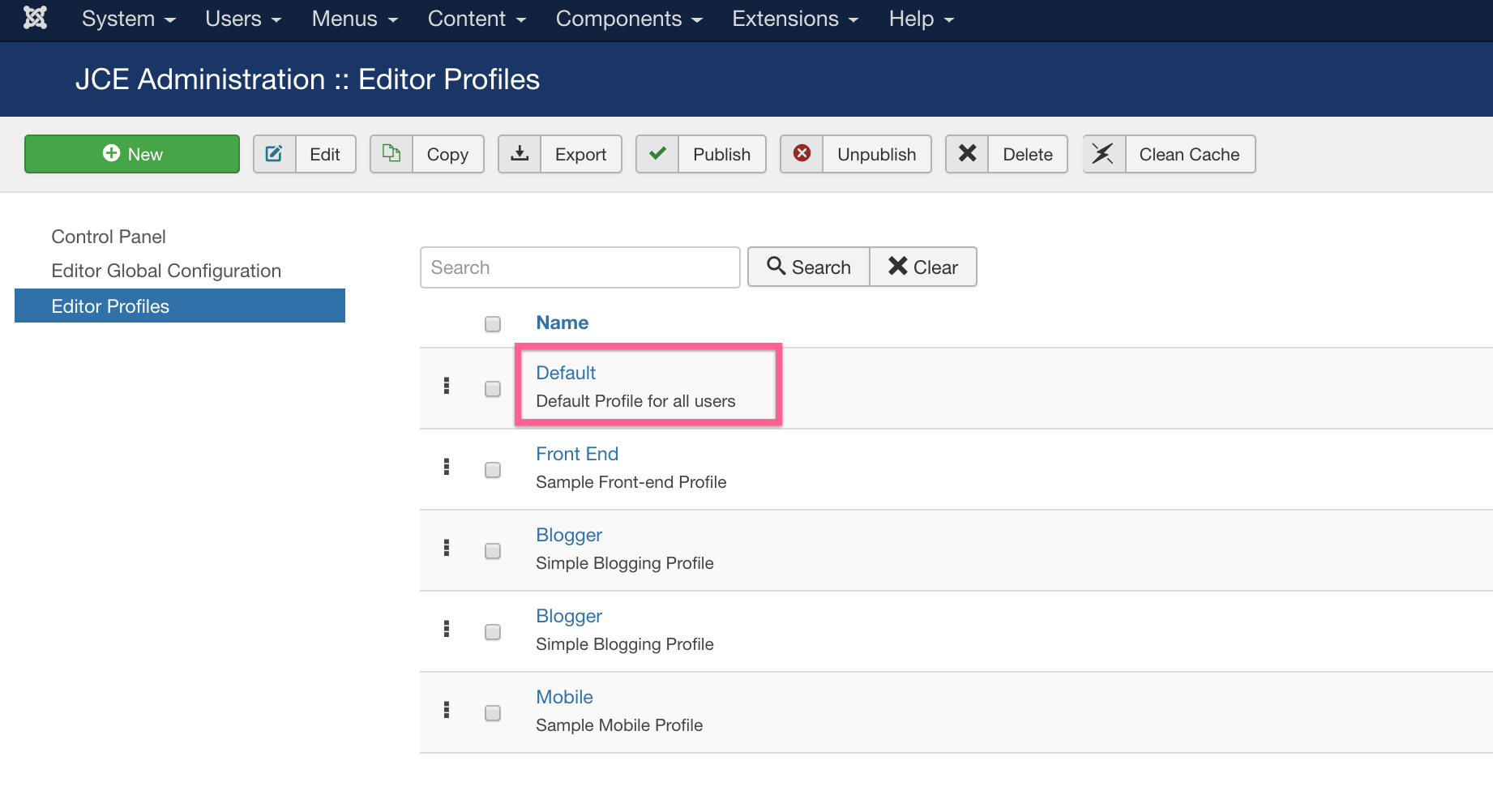1493x812 pixels.
Task: Click 'Sample Front-end Profile' description
Action: click(x=631, y=482)
